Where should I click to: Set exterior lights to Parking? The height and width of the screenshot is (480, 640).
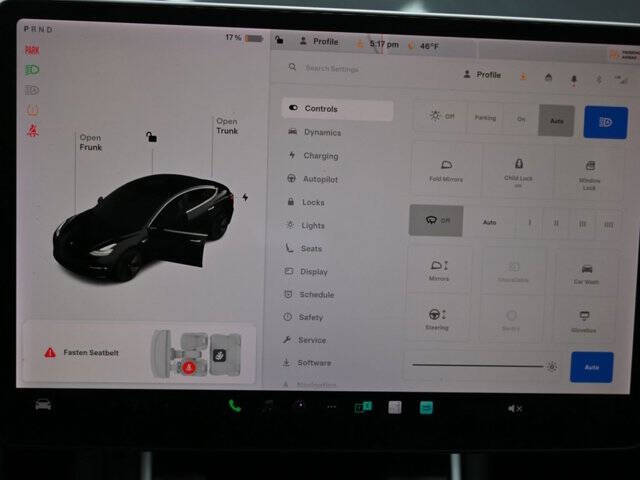click(485, 118)
